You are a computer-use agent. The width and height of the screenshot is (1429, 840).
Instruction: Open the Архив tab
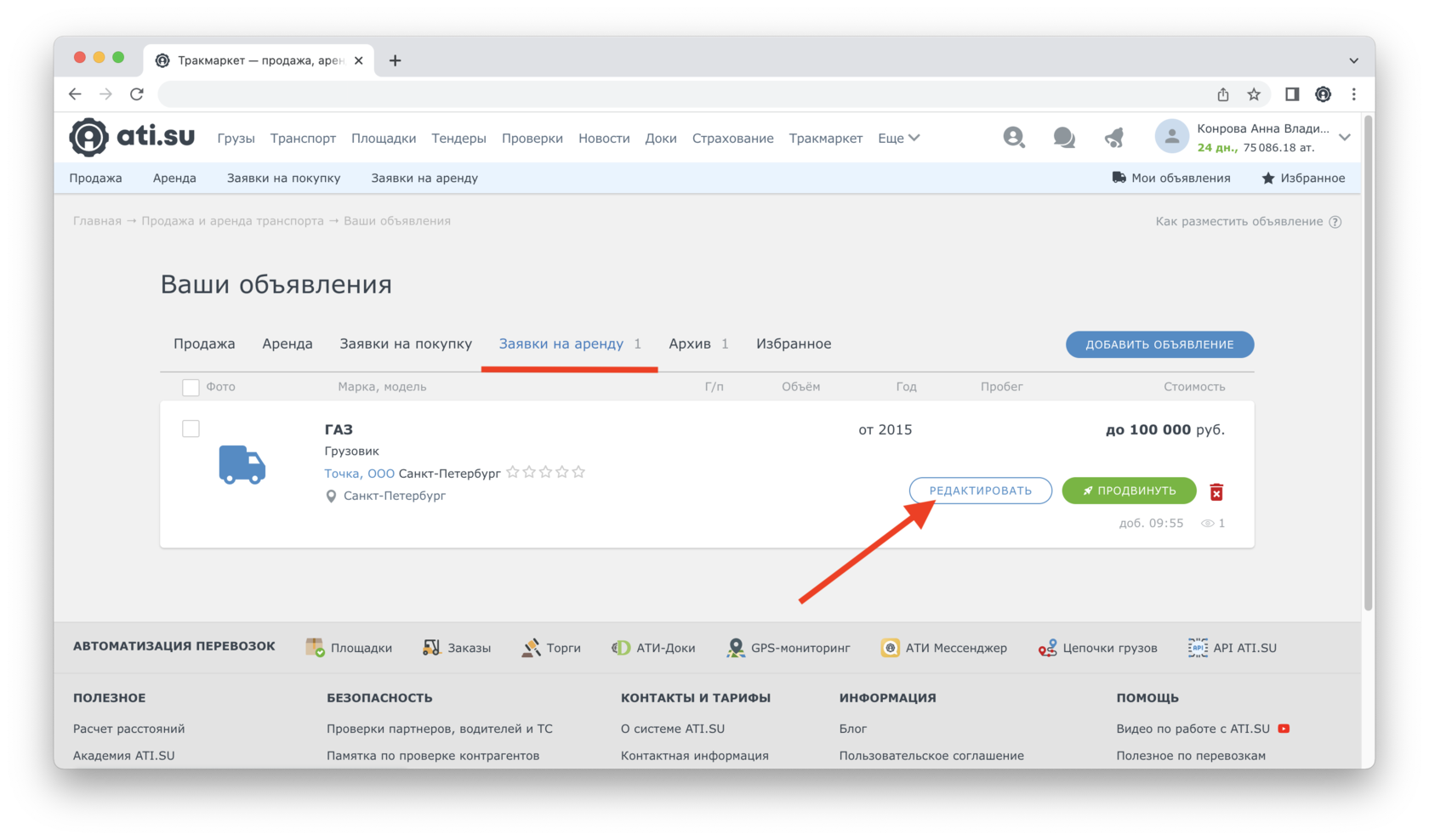tap(698, 343)
